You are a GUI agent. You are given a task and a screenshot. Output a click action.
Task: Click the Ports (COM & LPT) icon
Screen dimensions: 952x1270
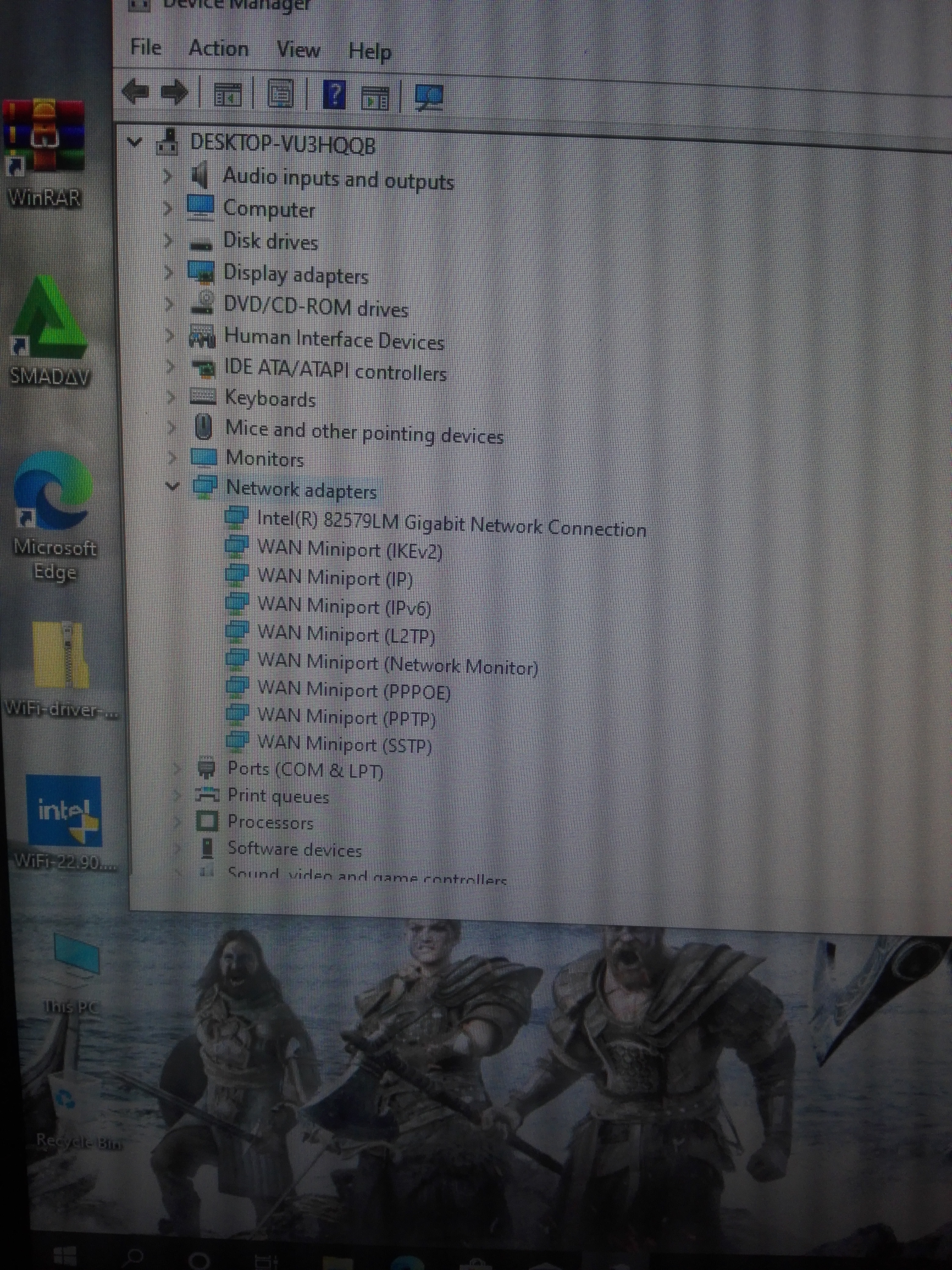coord(206,768)
